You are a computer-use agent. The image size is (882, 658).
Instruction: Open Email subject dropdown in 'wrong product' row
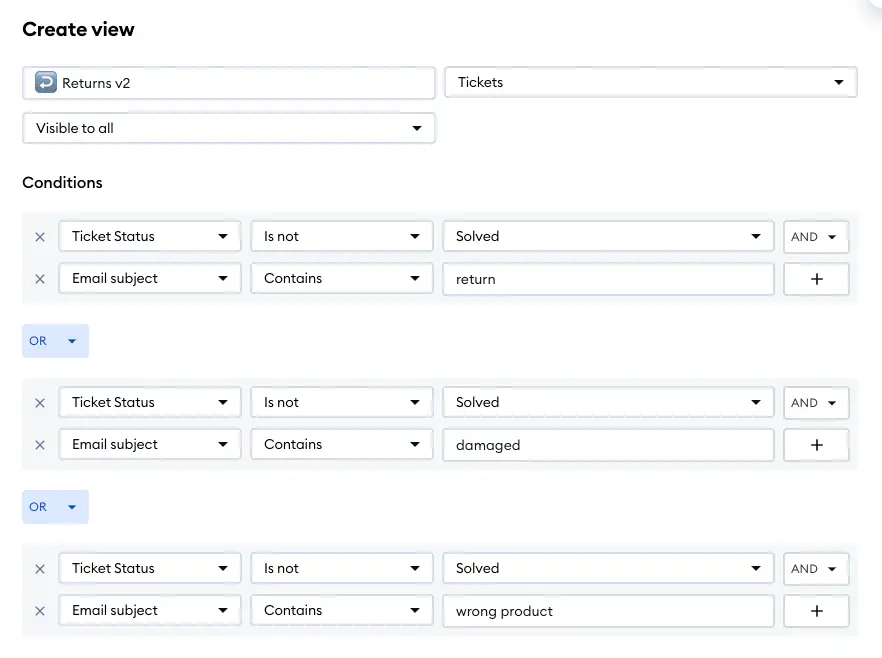[150, 610]
